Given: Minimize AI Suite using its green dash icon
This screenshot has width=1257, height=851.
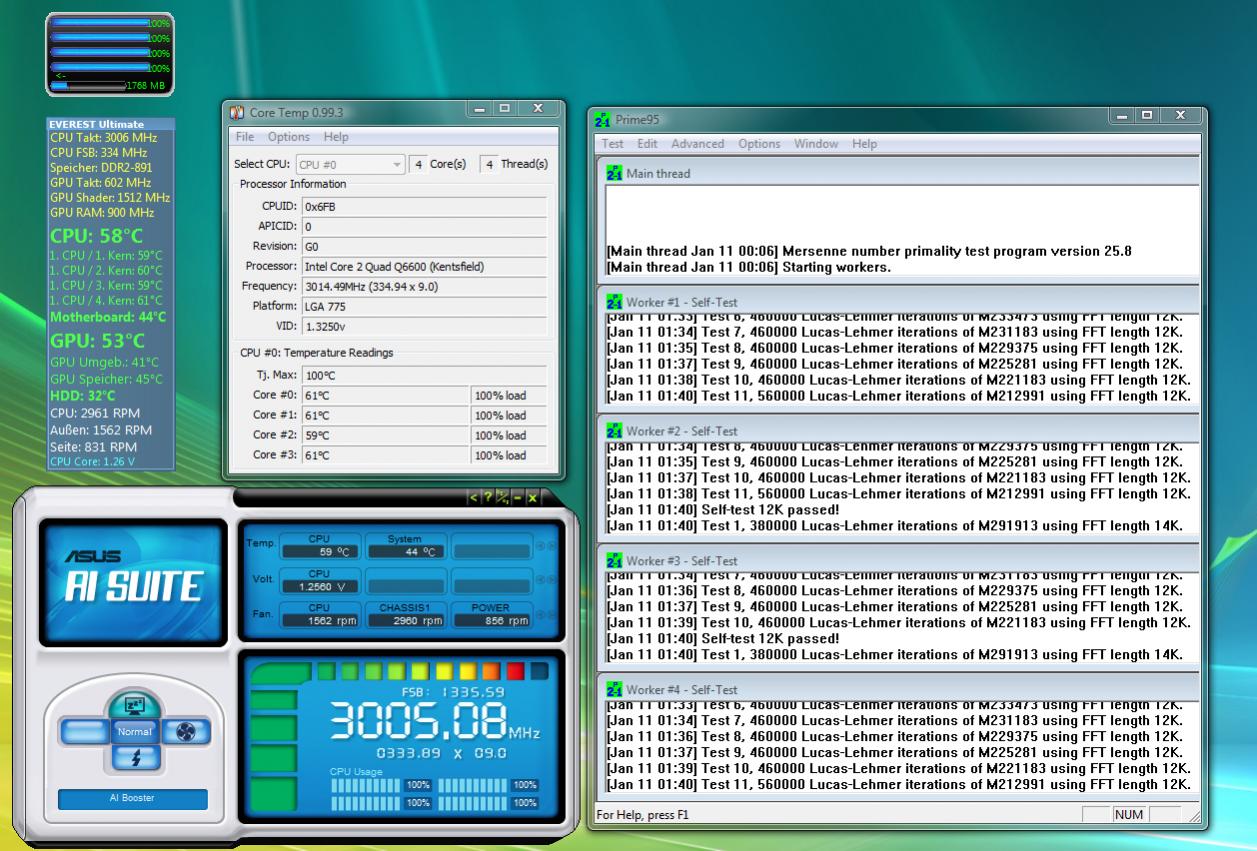Looking at the screenshot, I should pyautogui.click(x=518, y=498).
